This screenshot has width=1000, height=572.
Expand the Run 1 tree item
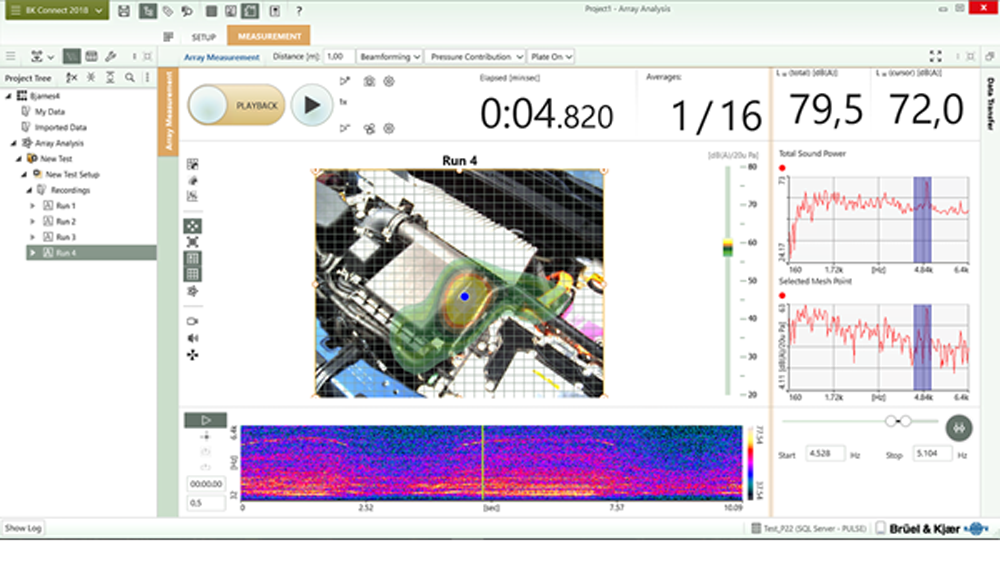tap(33, 205)
